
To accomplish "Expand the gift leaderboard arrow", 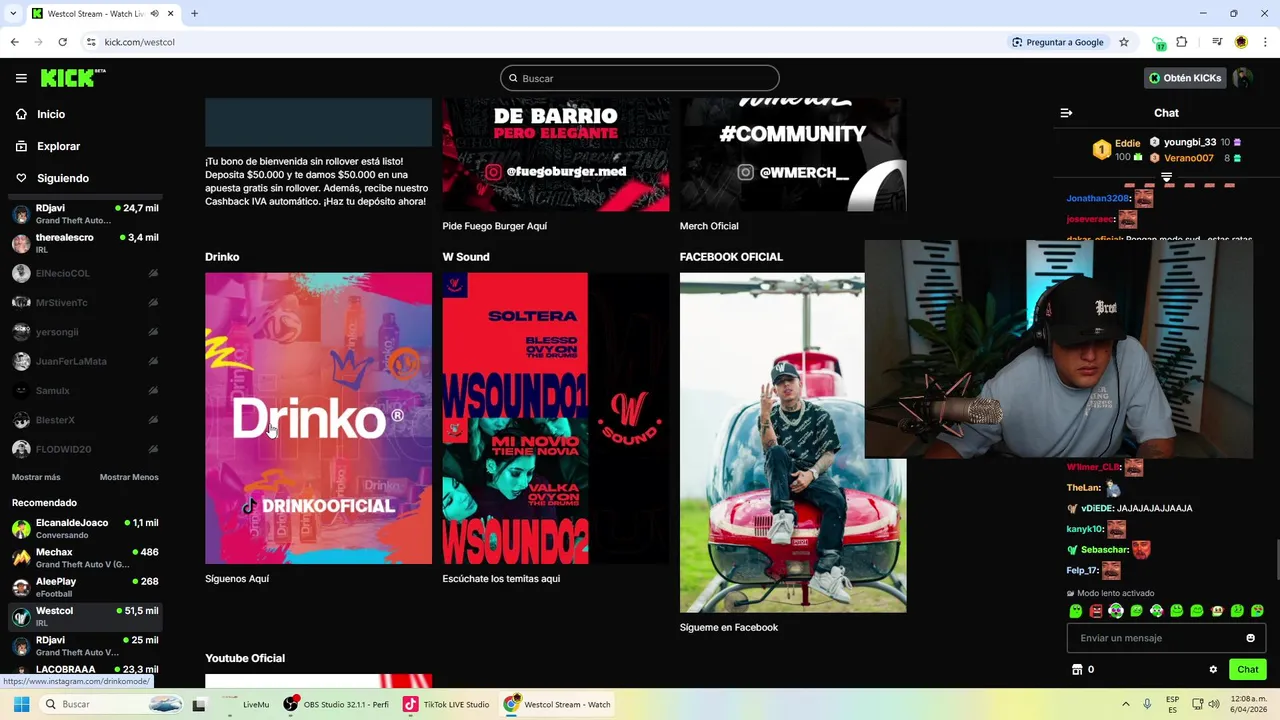I will tap(1166, 177).
